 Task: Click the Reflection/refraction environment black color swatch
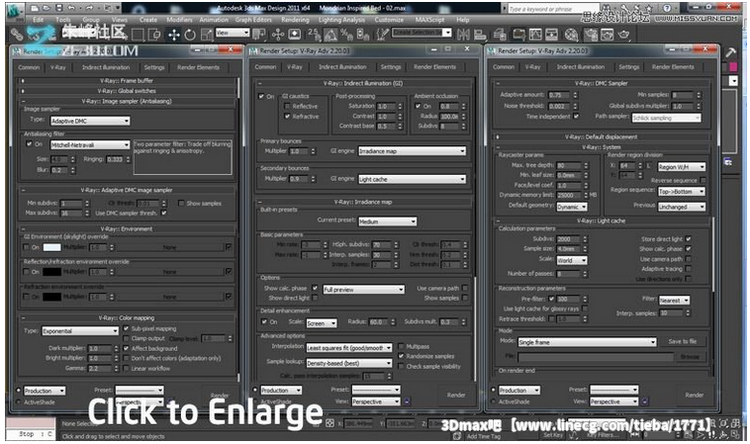[x=52, y=272]
